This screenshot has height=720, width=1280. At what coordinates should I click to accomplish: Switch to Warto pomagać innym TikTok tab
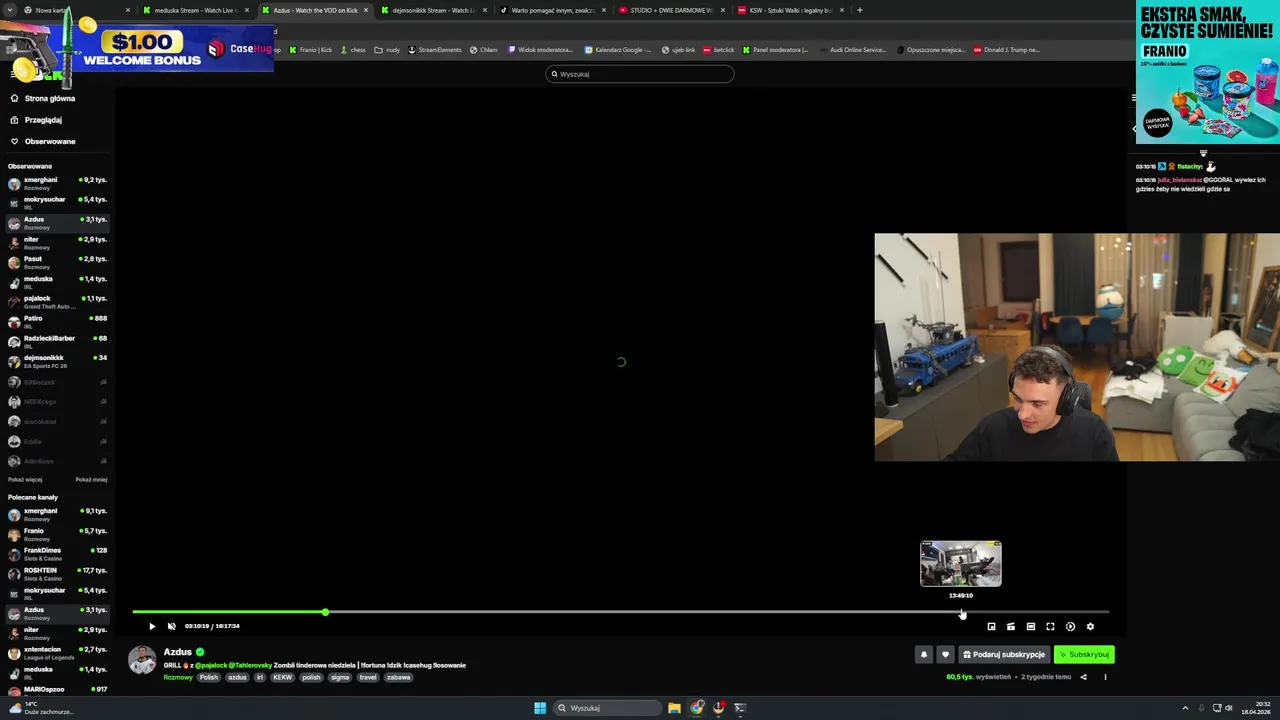pos(552,10)
